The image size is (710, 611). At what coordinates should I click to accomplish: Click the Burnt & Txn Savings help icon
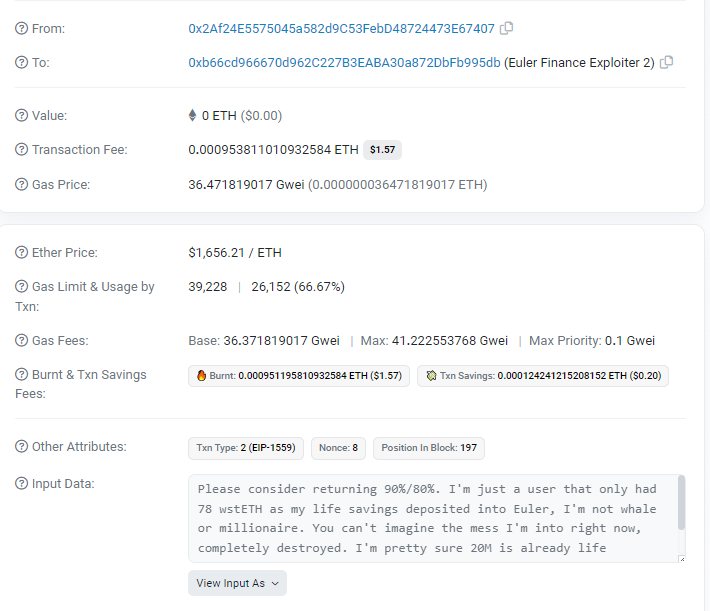tap(21, 375)
